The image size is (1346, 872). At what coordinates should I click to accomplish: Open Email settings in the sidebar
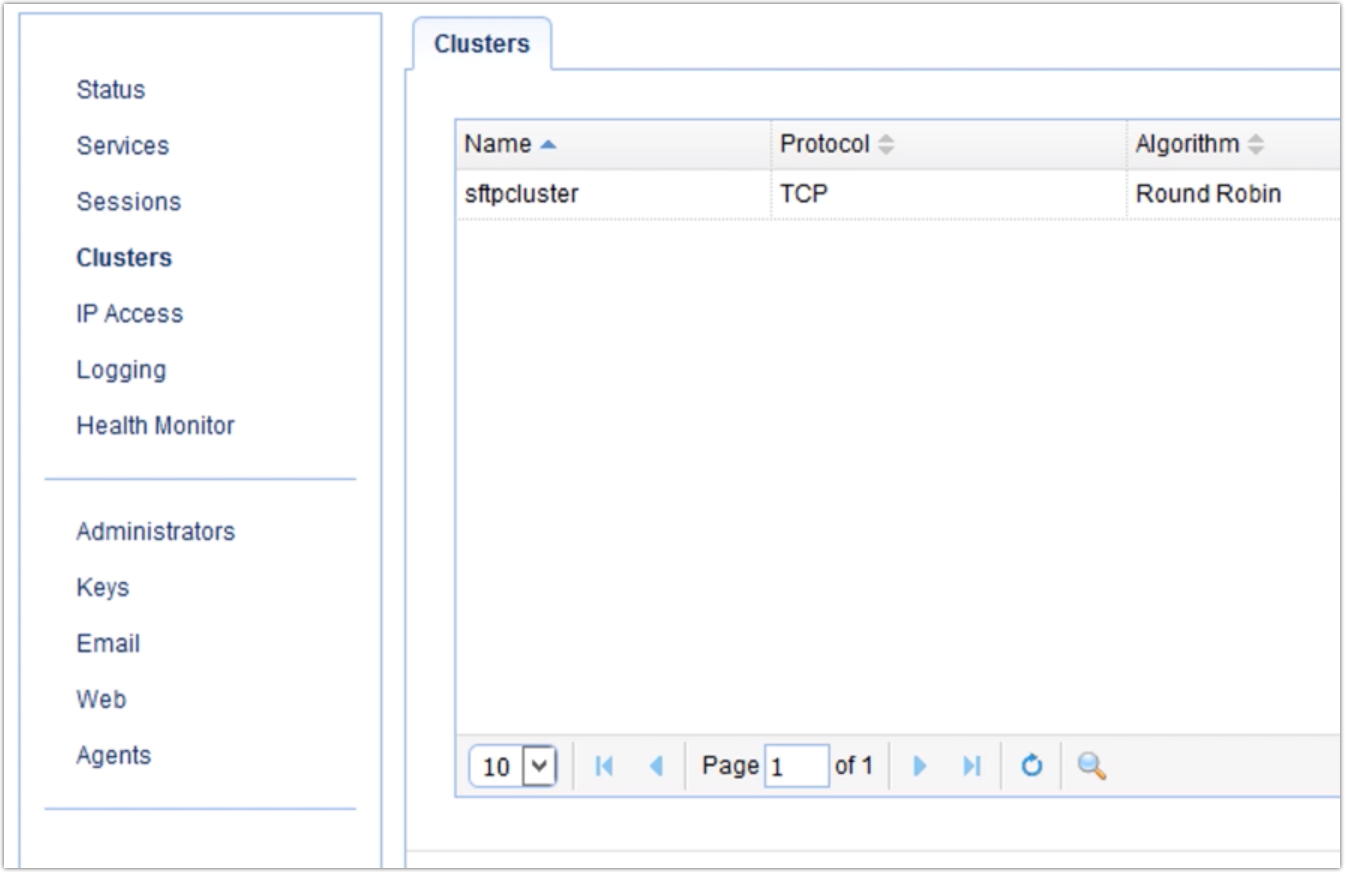pos(108,643)
